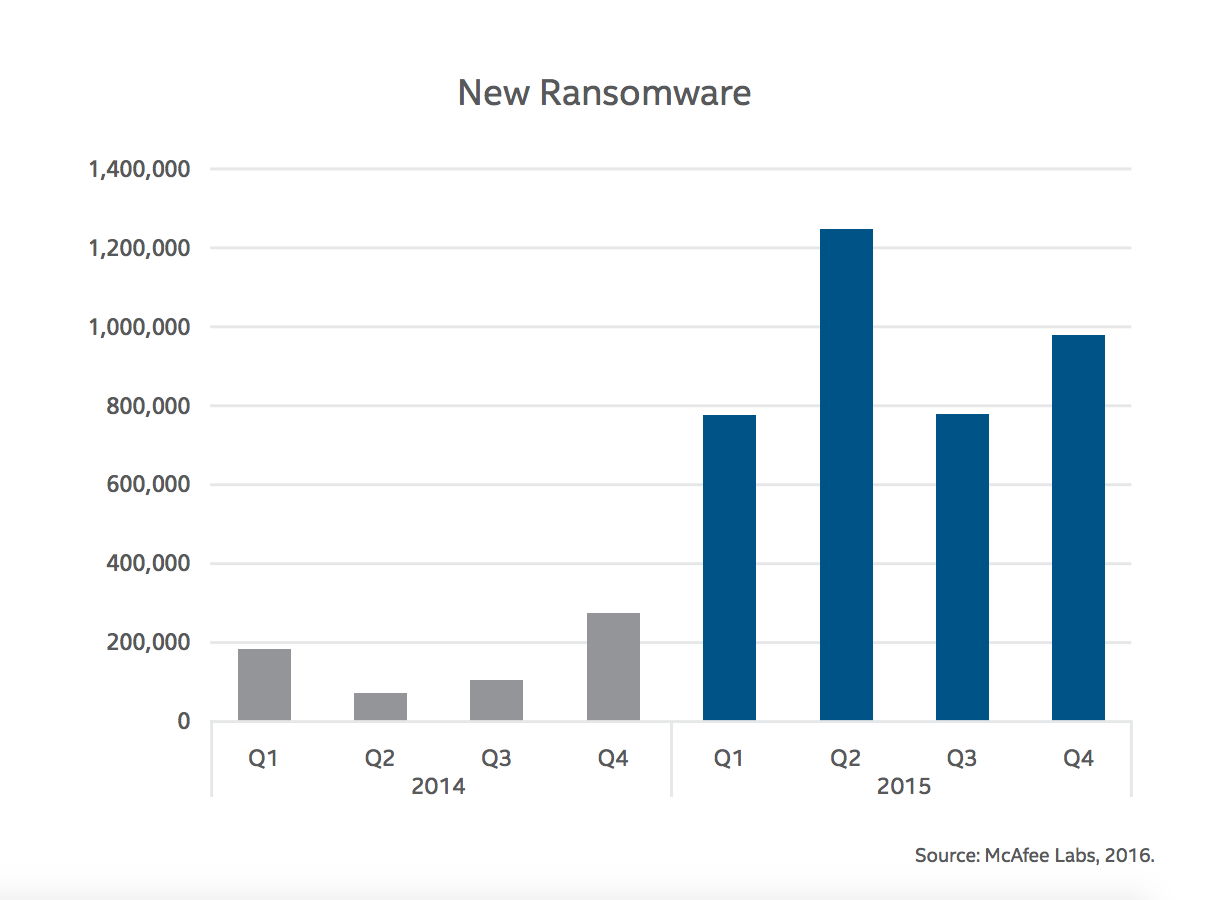
Task: Select the 600,000 axis label
Action: point(148,485)
